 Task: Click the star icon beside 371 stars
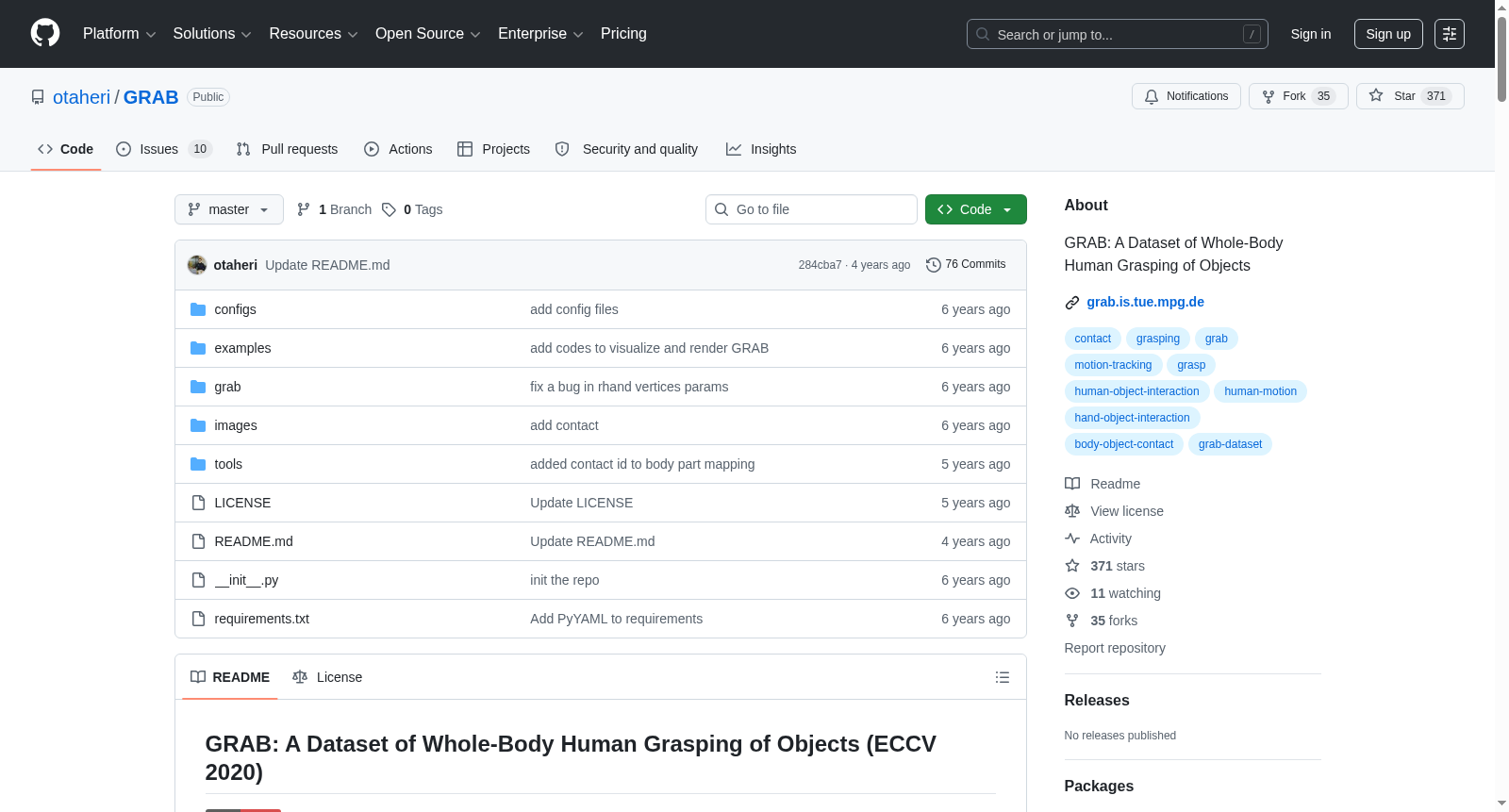[1072, 566]
